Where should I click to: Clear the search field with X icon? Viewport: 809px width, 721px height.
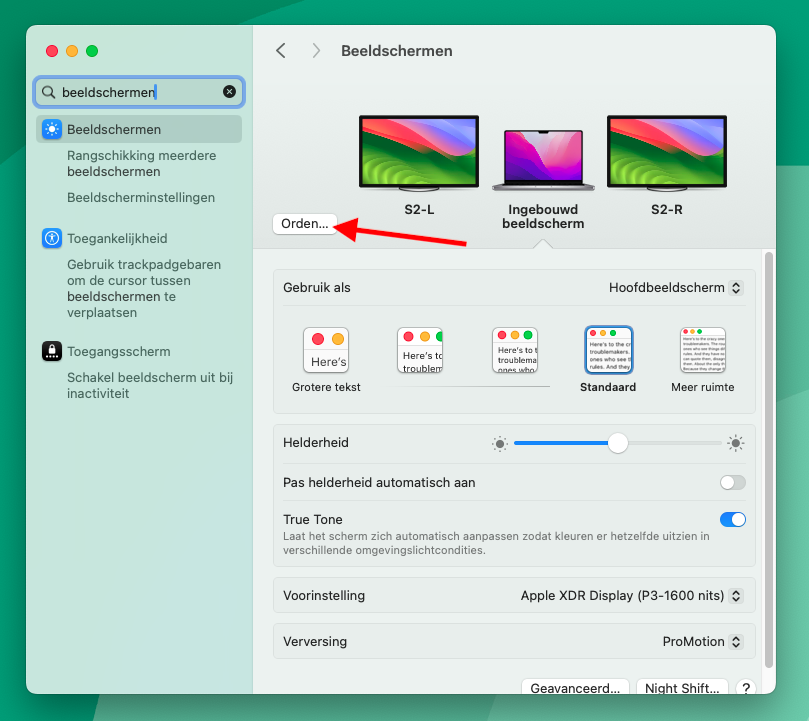[x=229, y=92]
